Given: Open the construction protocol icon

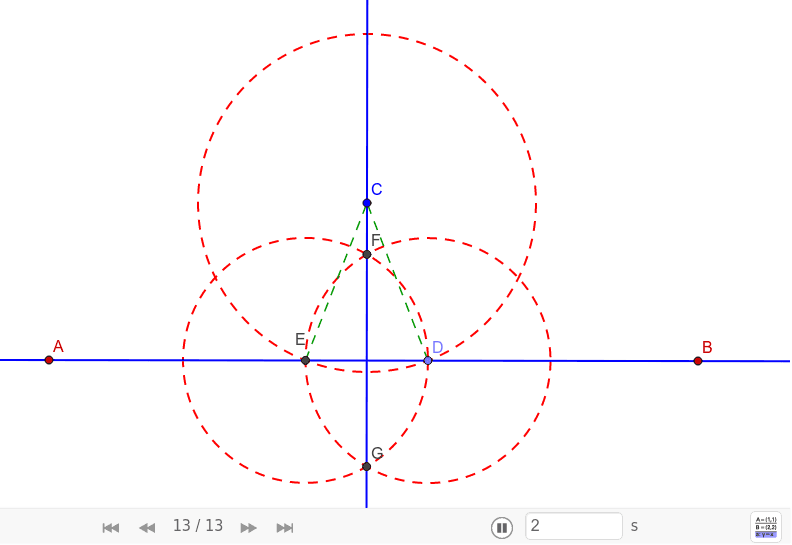Looking at the screenshot, I should [766, 527].
